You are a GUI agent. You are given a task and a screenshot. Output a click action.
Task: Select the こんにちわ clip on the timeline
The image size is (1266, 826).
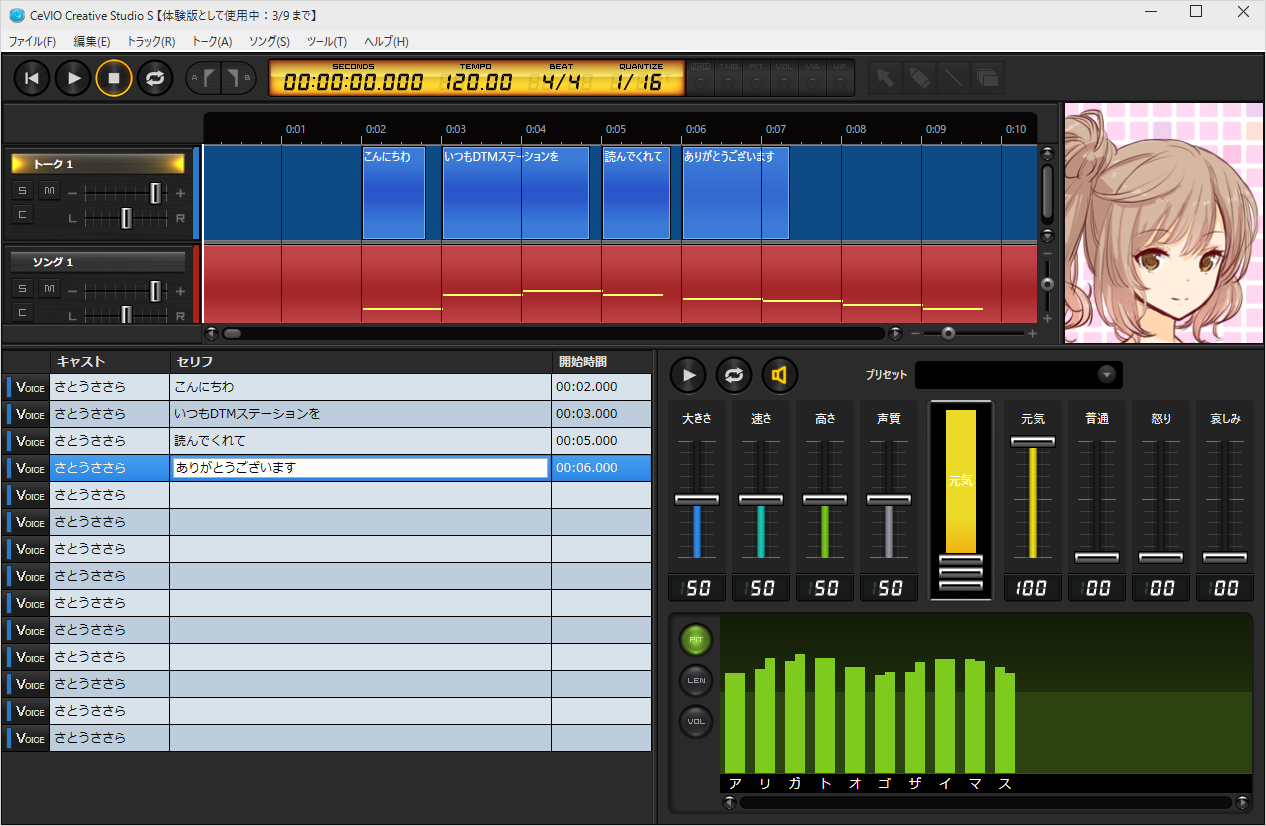(393, 193)
